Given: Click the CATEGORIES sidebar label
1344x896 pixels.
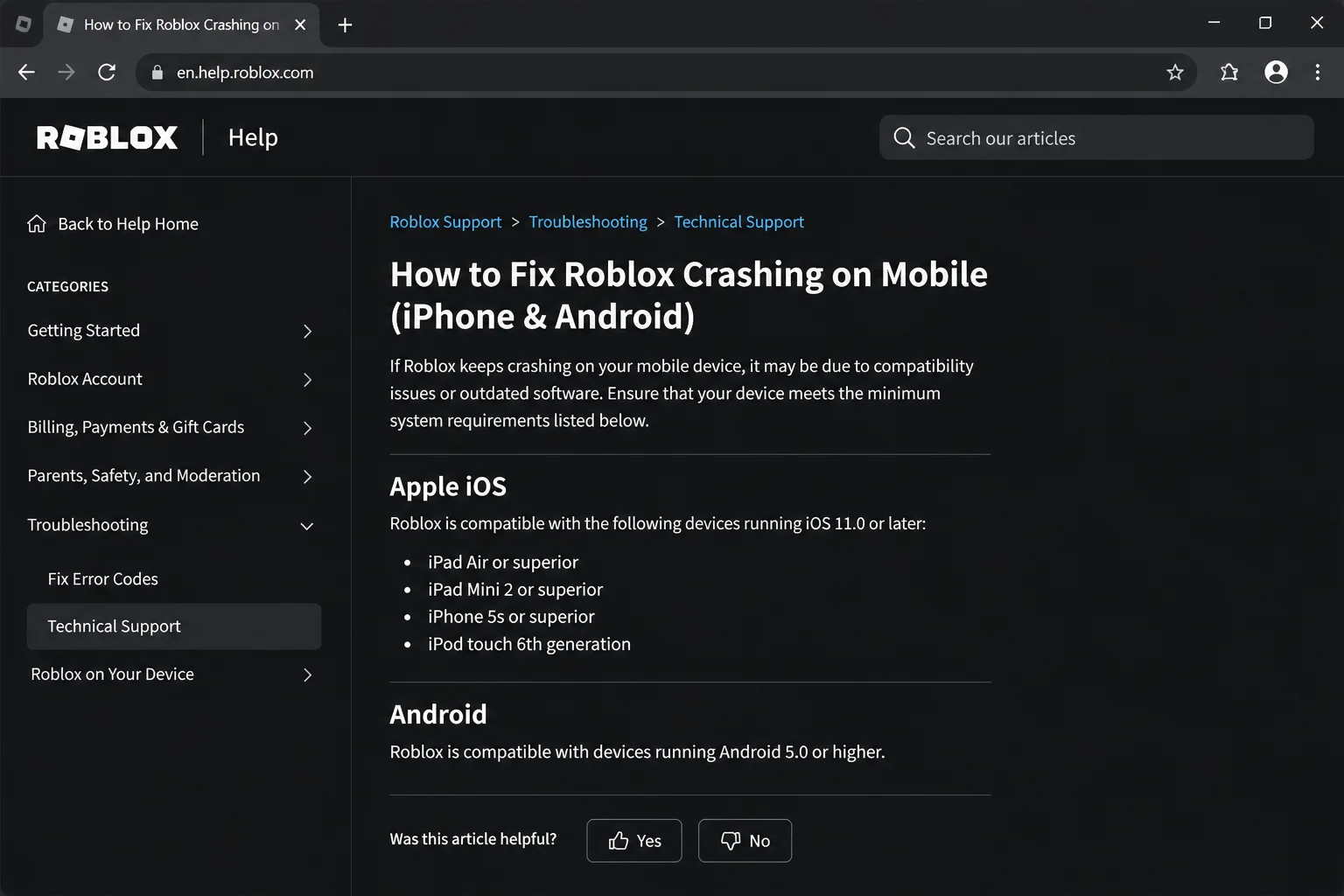Looking at the screenshot, I should tap(68, 287).
